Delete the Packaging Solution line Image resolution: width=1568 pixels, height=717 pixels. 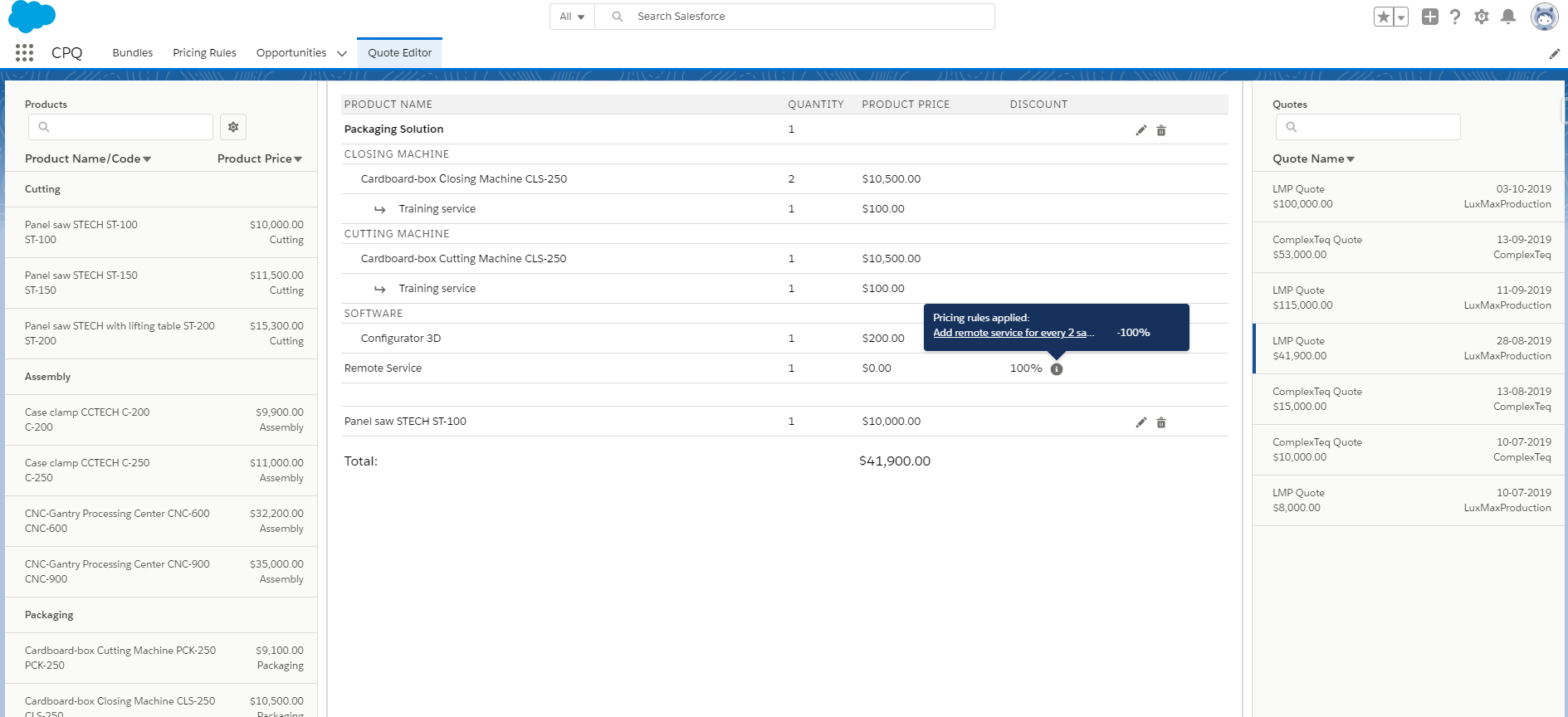[1161, 130]
